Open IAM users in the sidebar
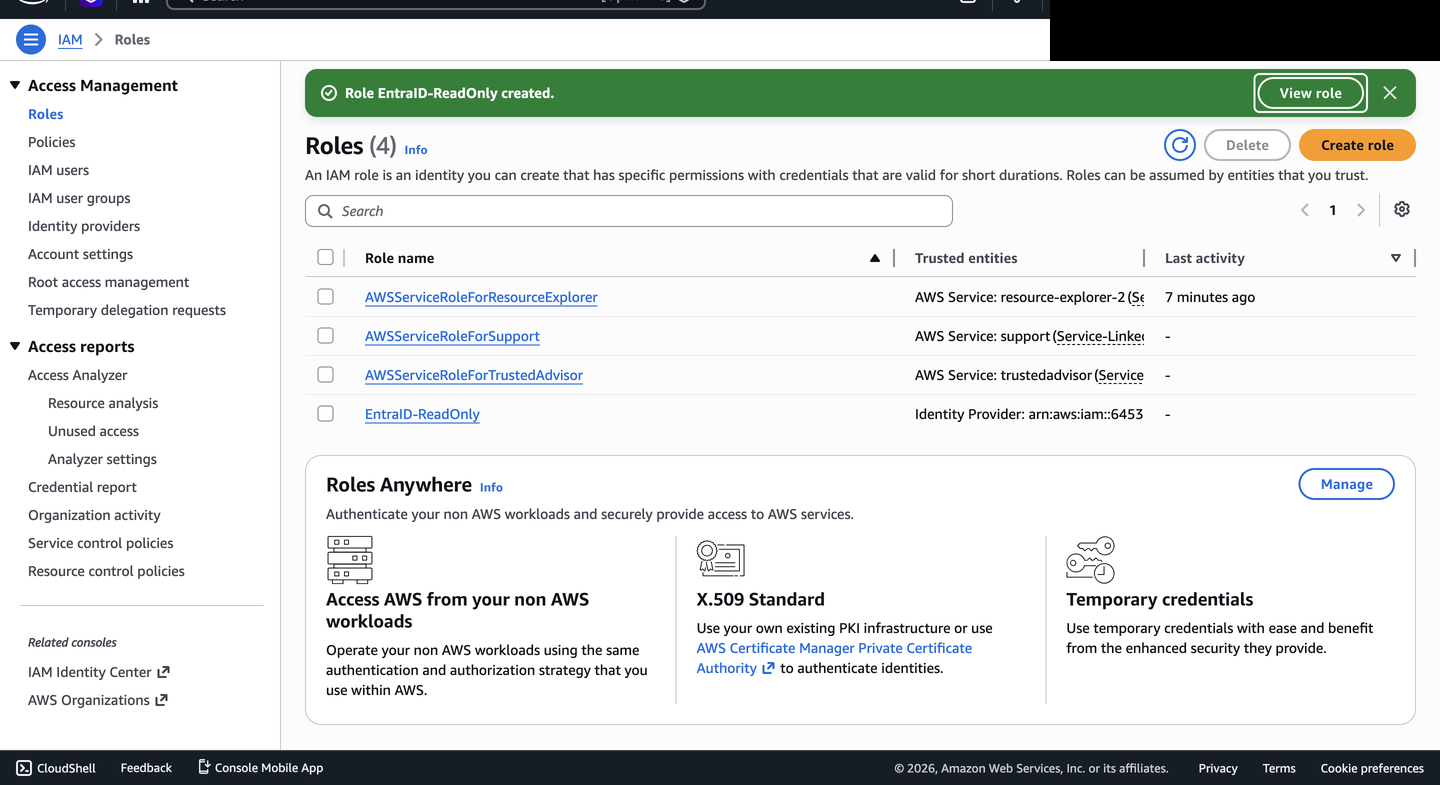Viewport: 1440px width, 785px height. 58,170
